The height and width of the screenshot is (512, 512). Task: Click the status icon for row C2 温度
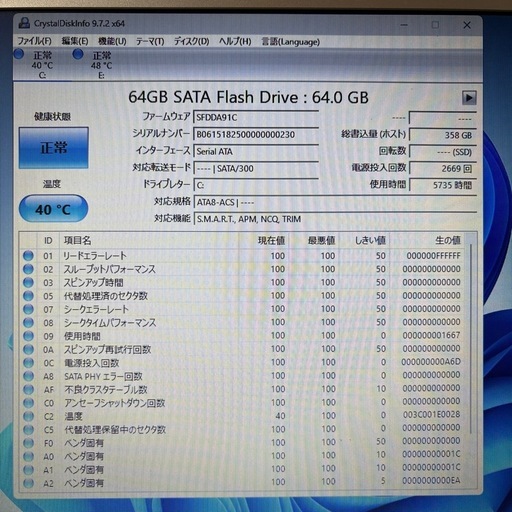coord(28,416)
